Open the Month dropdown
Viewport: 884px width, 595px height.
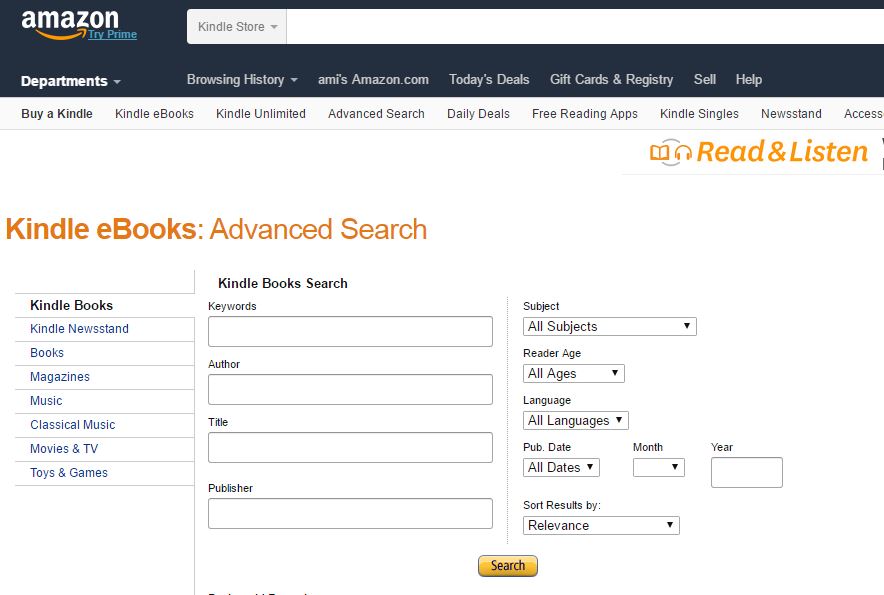pos(658,467)
